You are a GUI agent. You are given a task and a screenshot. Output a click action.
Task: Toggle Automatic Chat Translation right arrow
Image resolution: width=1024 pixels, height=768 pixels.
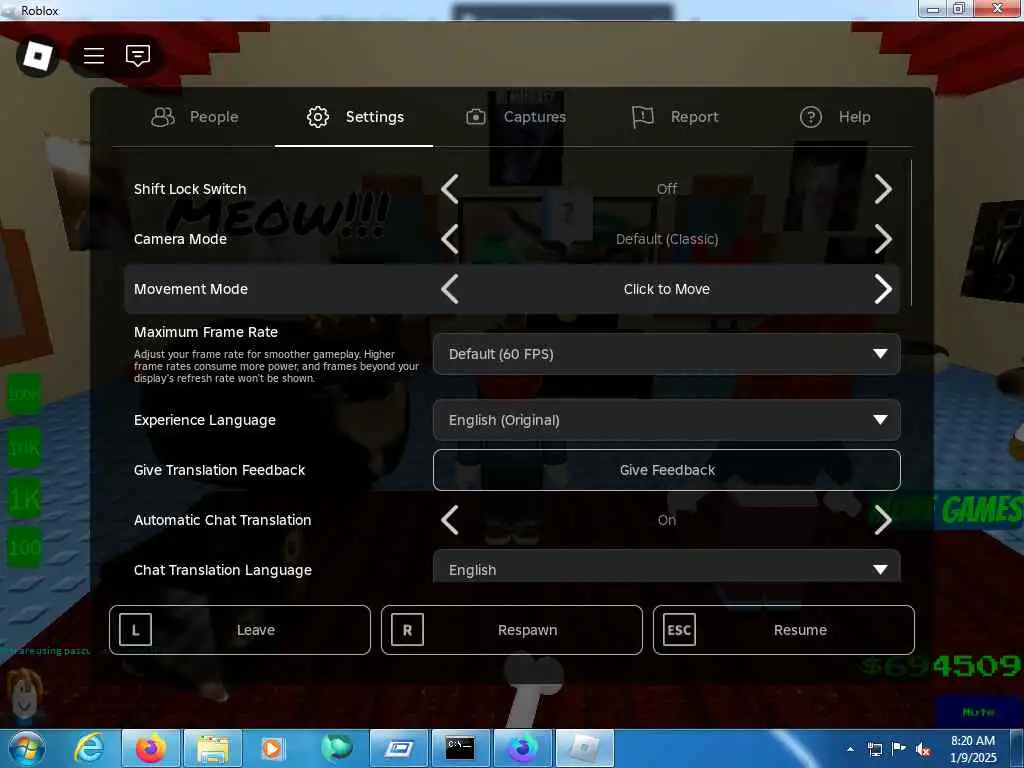[x=883, y=520]
